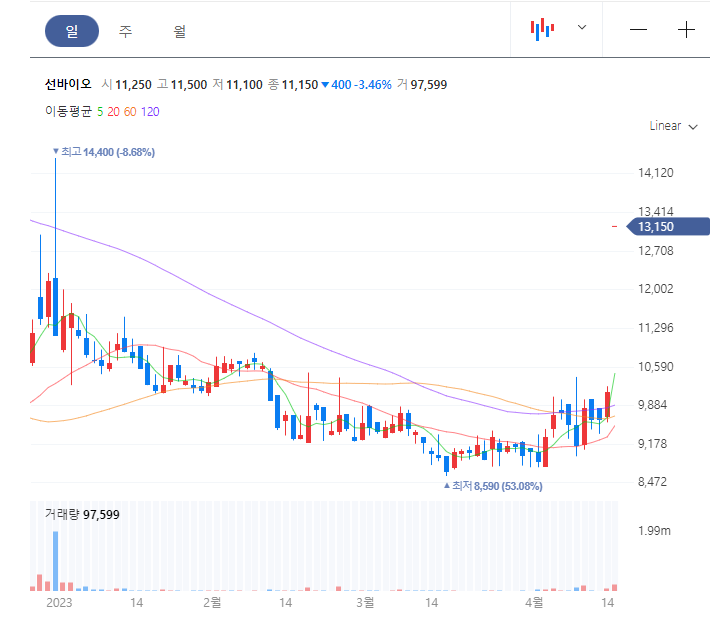This screenshot has height=623, width=720.
Task: Click the 거래량 97,599 volume label
Action: [82, 514]
